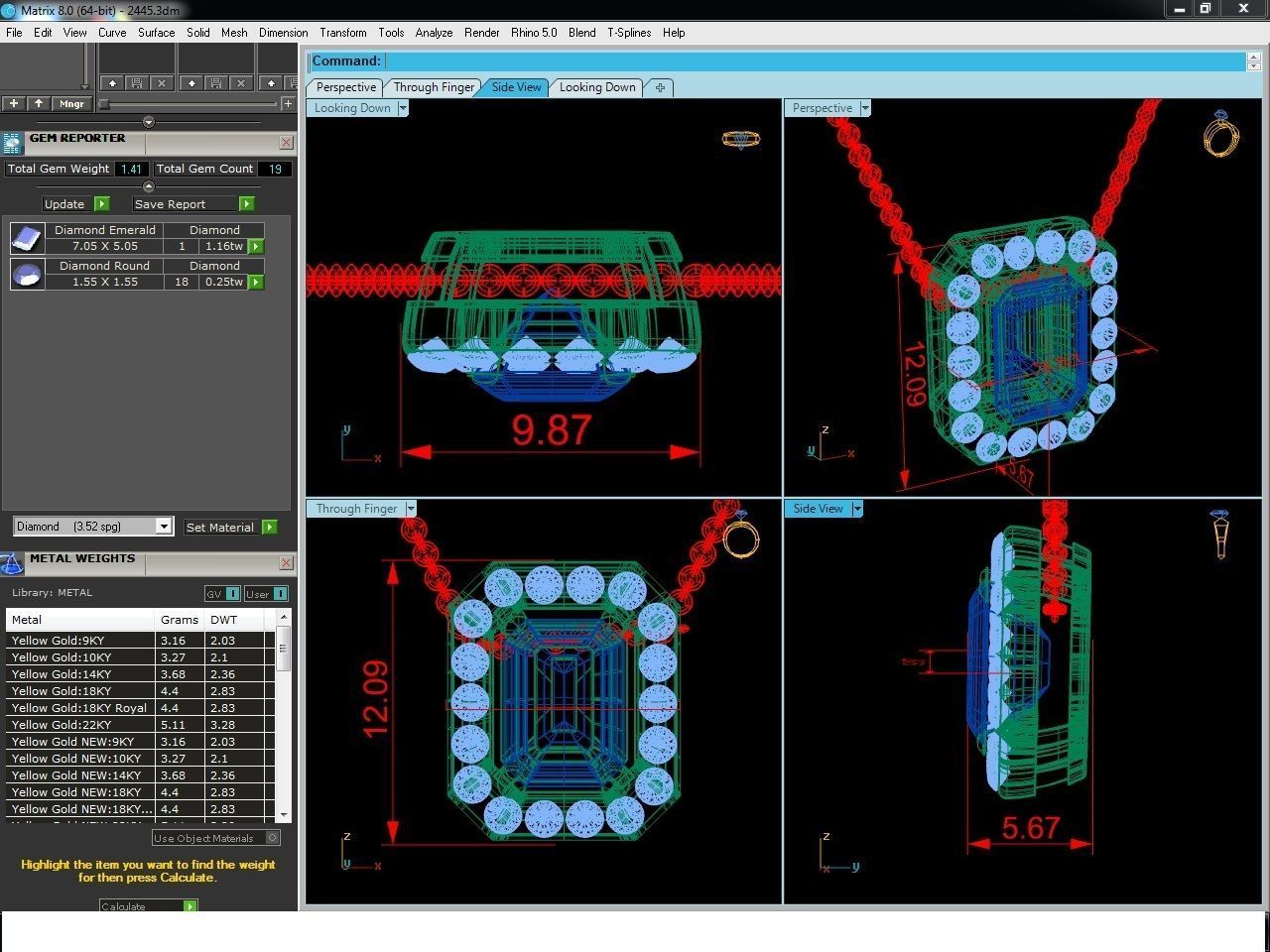Click green arrow on the 1.16tw row
This screenshot has width=1270, height=952.
[256, 246]
